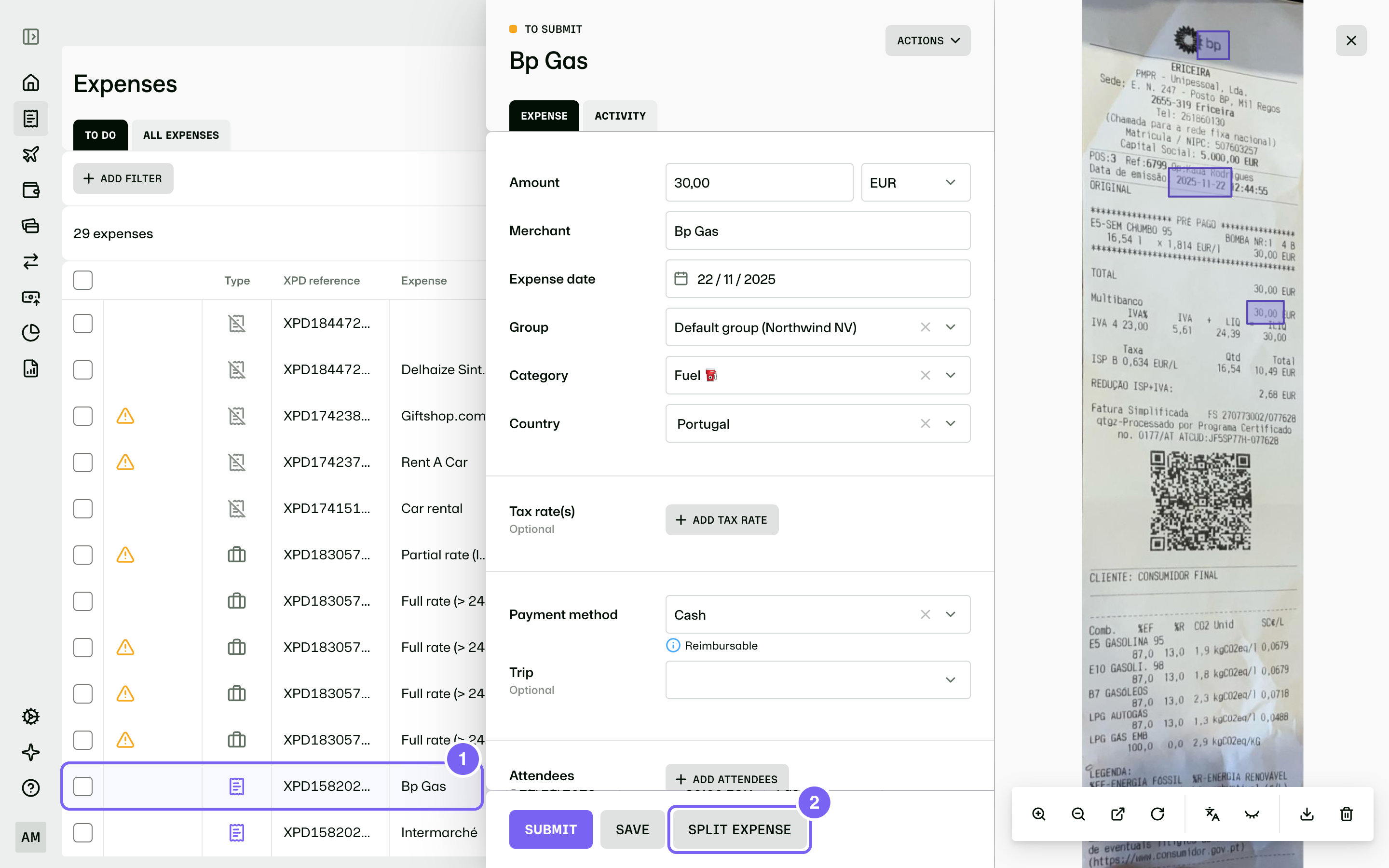Rotate the receipt image
Screen dimensions: 1389x868
coord(1157,814)
